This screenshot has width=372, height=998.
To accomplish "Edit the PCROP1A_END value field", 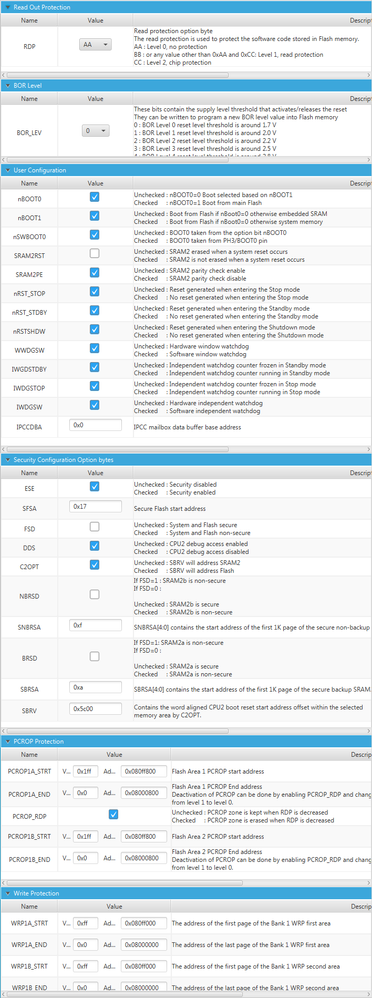I will 85,793.
